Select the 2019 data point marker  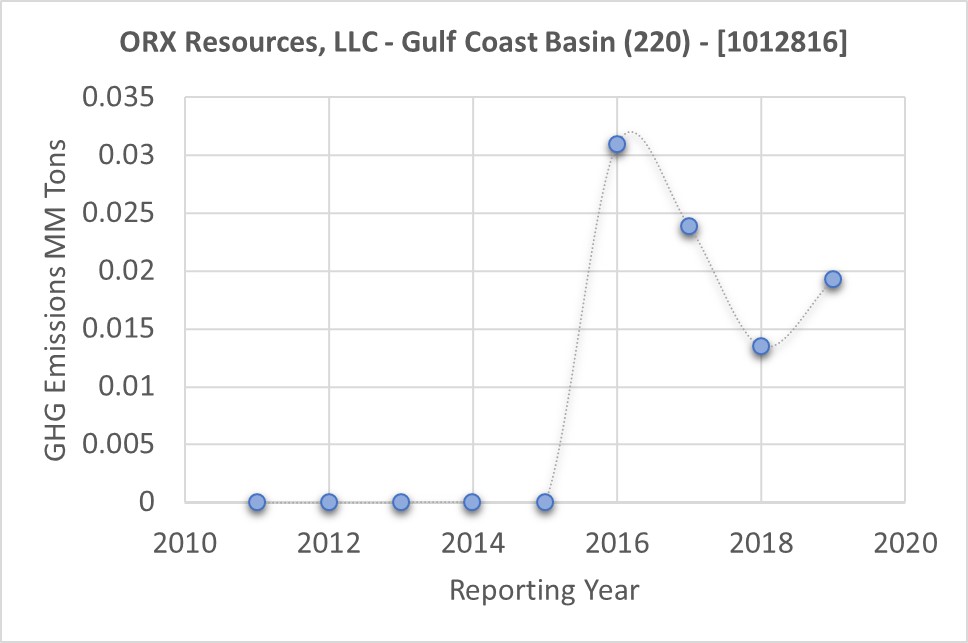pos(833,279)
